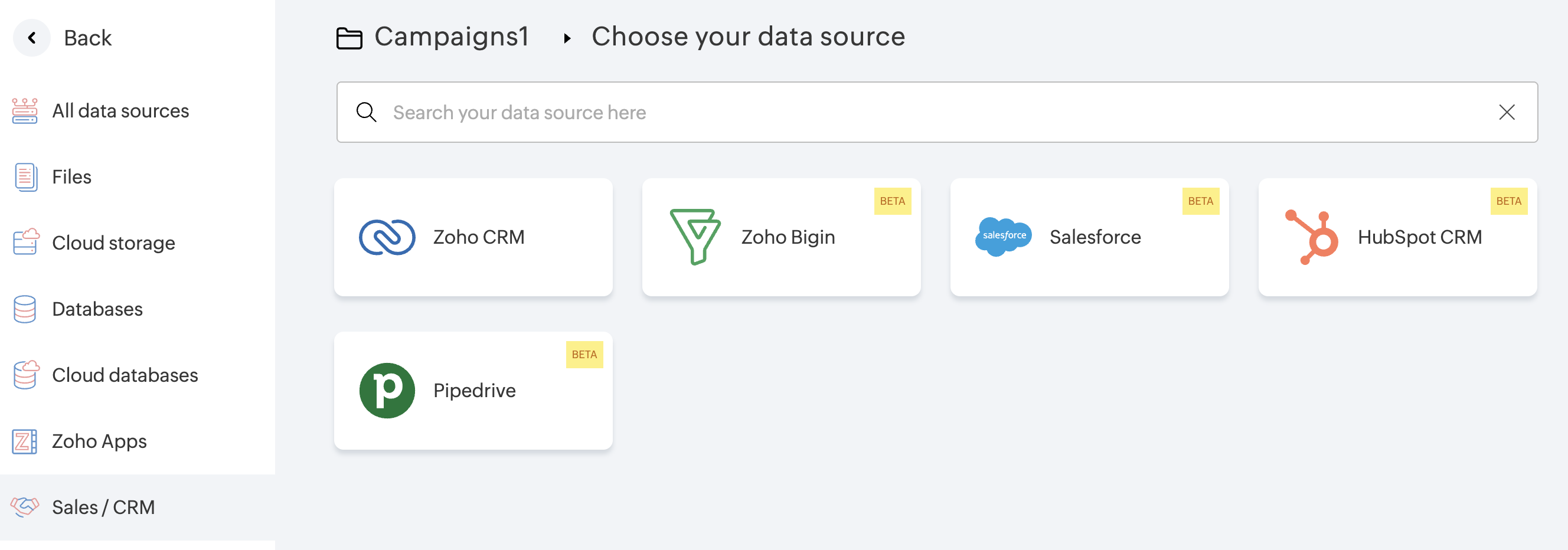The image size is (1568, 550).
Task: Focus the data source search field
Action: tap(913, 113)
